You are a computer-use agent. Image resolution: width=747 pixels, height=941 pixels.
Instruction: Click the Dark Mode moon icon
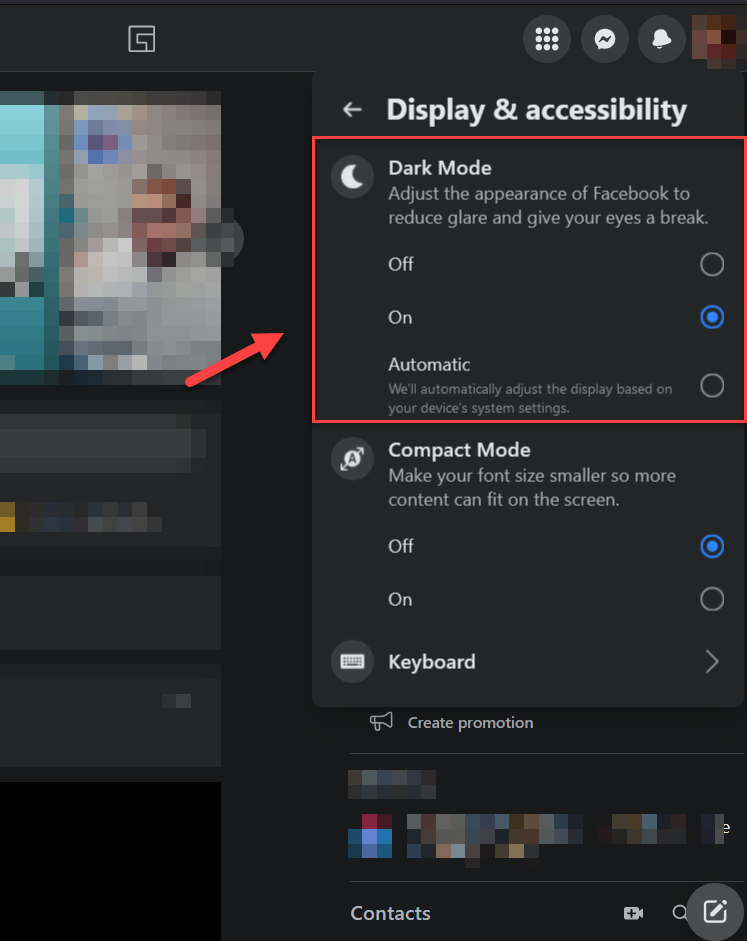[x=352, y=177]
